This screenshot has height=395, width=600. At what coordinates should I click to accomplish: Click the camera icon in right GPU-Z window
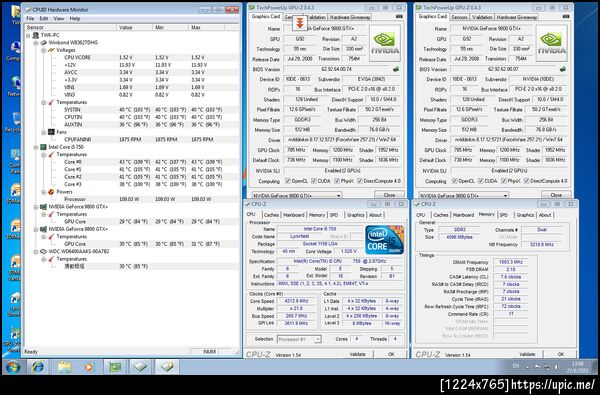pos(566,16)
